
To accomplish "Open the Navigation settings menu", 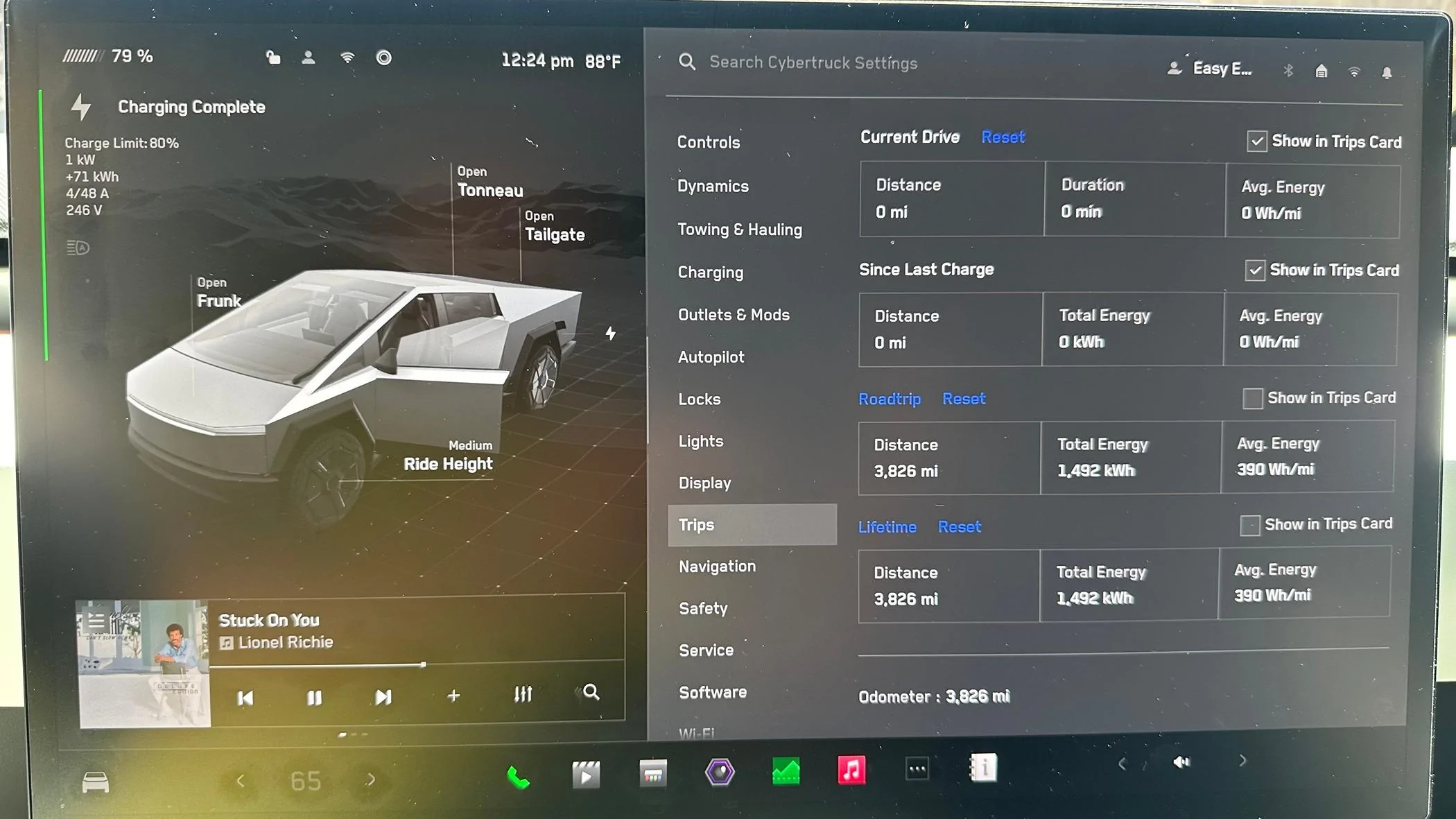I will [718, 567].
